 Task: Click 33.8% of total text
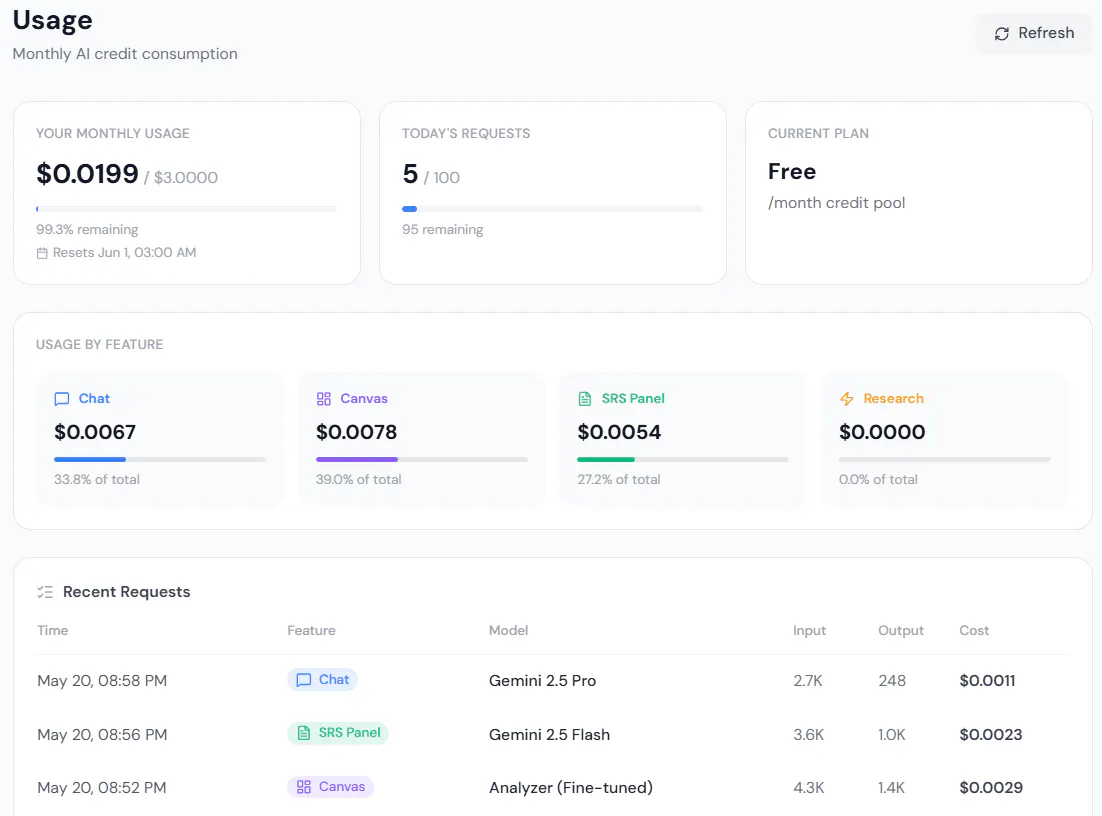point(97,479)
